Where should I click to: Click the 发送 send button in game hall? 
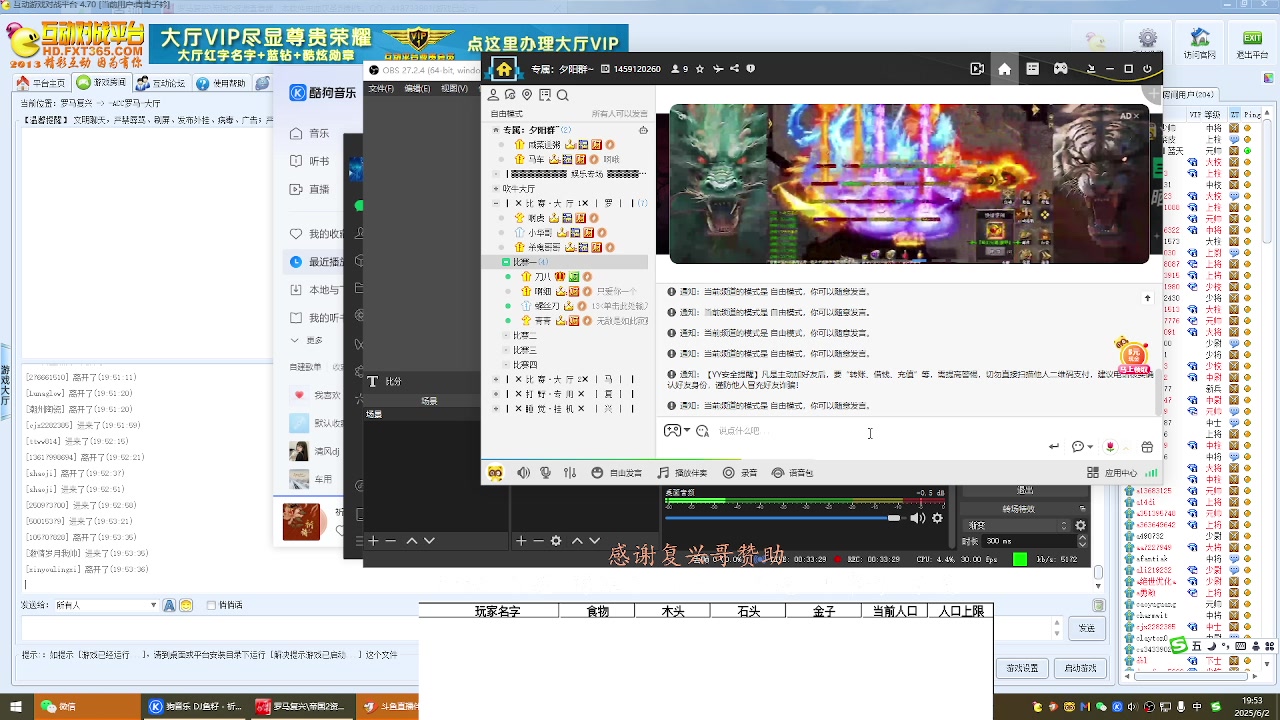pyautogui.click(x=1087, y=628)
